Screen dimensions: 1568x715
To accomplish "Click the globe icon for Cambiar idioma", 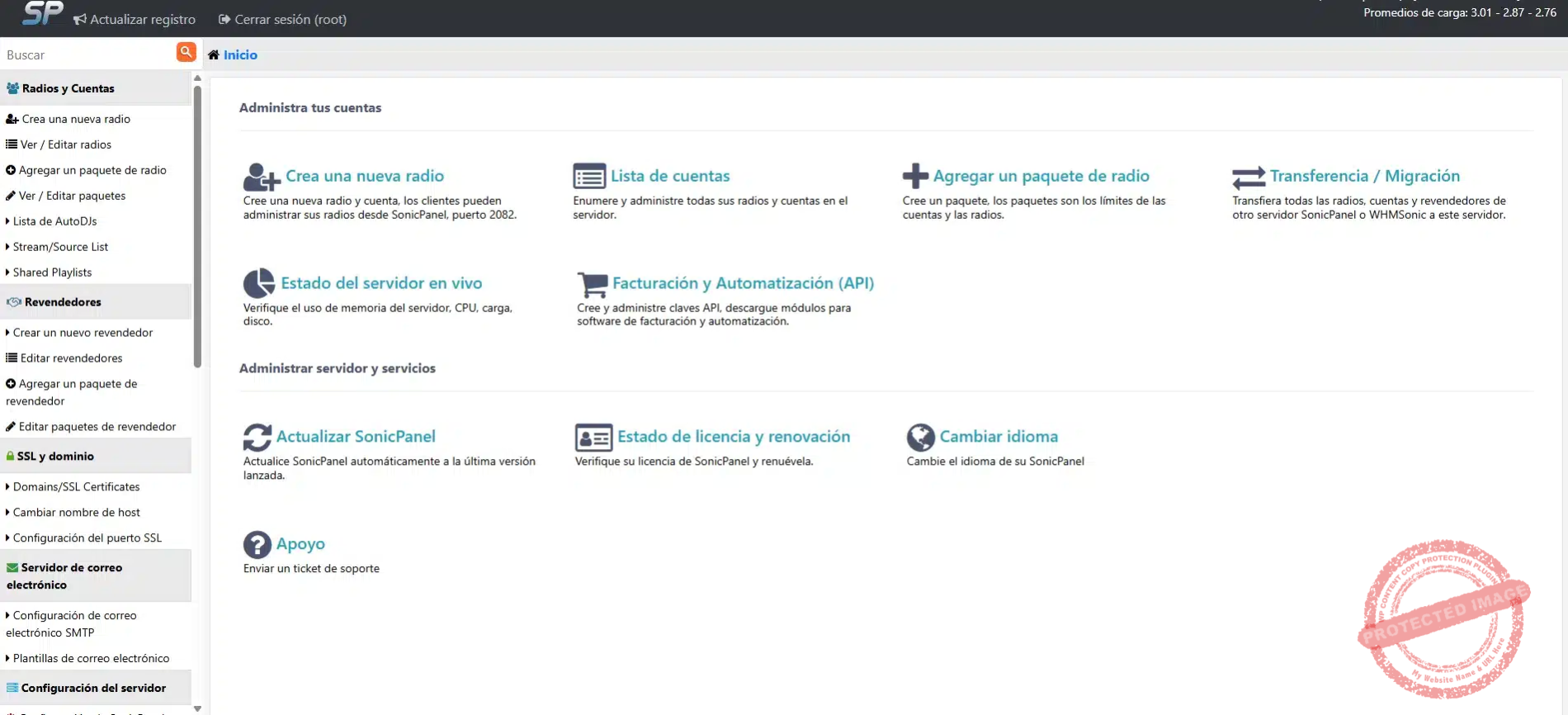I will click(x=920, y=437).
